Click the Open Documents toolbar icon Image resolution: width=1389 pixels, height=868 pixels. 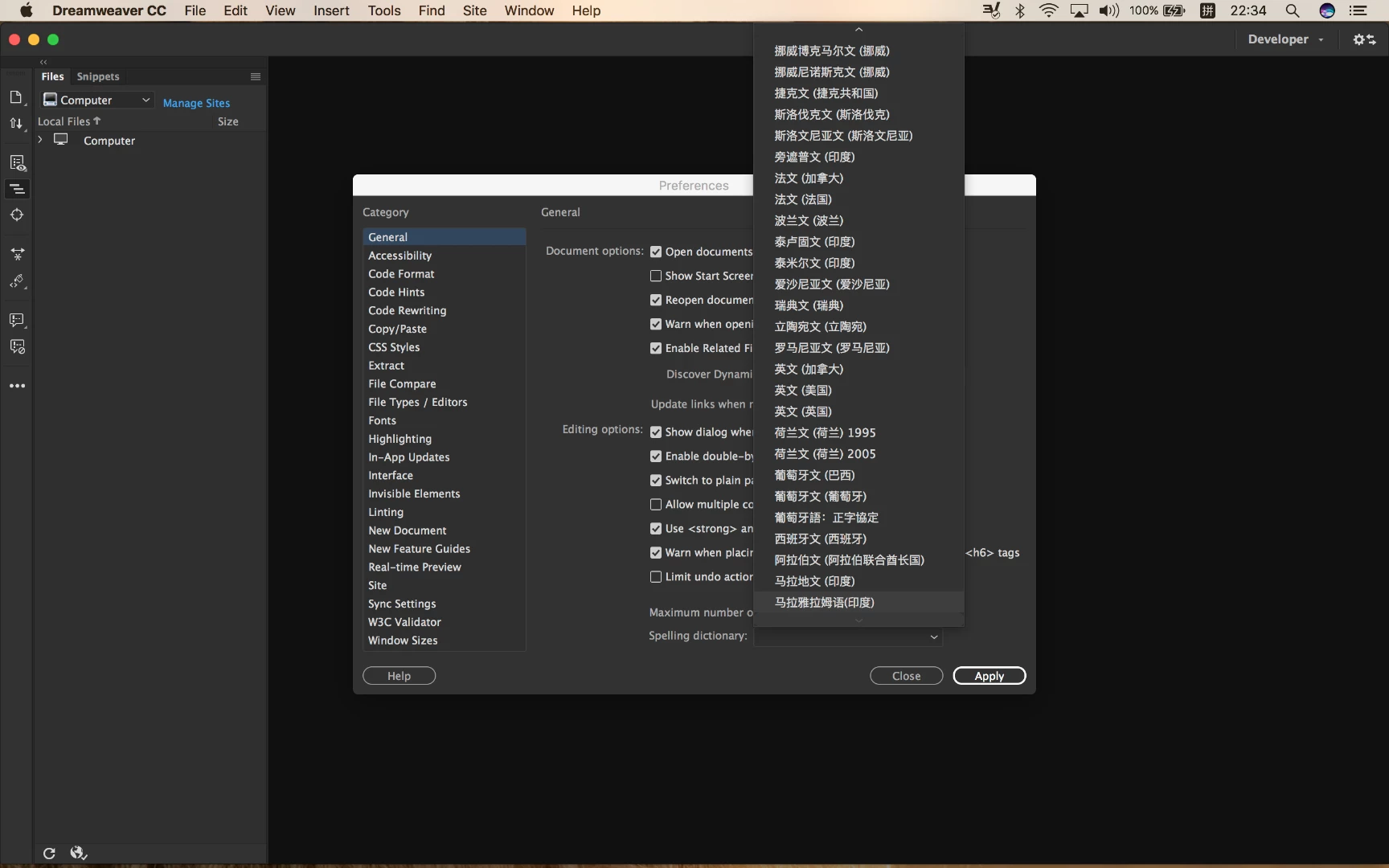[16, 97]
